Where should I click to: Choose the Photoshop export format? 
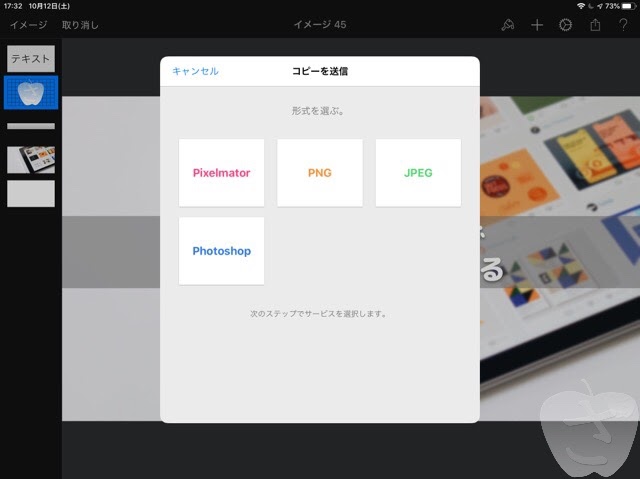pyautogui.click(x=221, y=251)
